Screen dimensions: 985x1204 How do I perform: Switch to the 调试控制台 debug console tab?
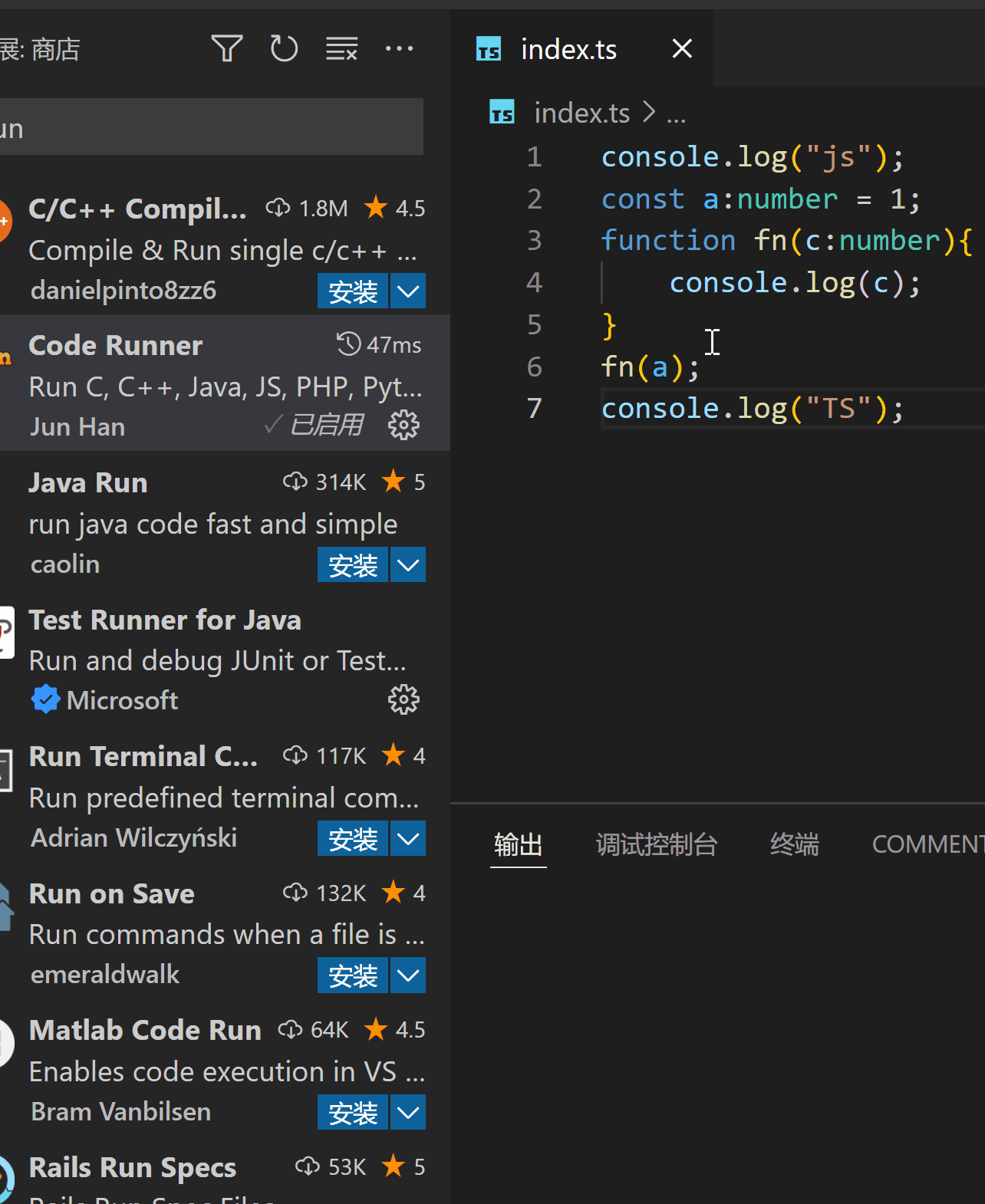[657, 845]
